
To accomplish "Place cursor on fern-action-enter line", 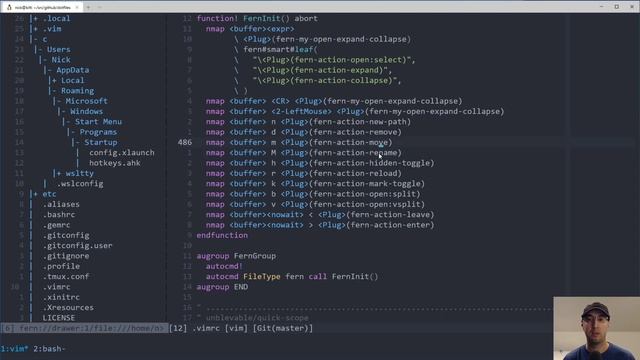I will point(320,225).
